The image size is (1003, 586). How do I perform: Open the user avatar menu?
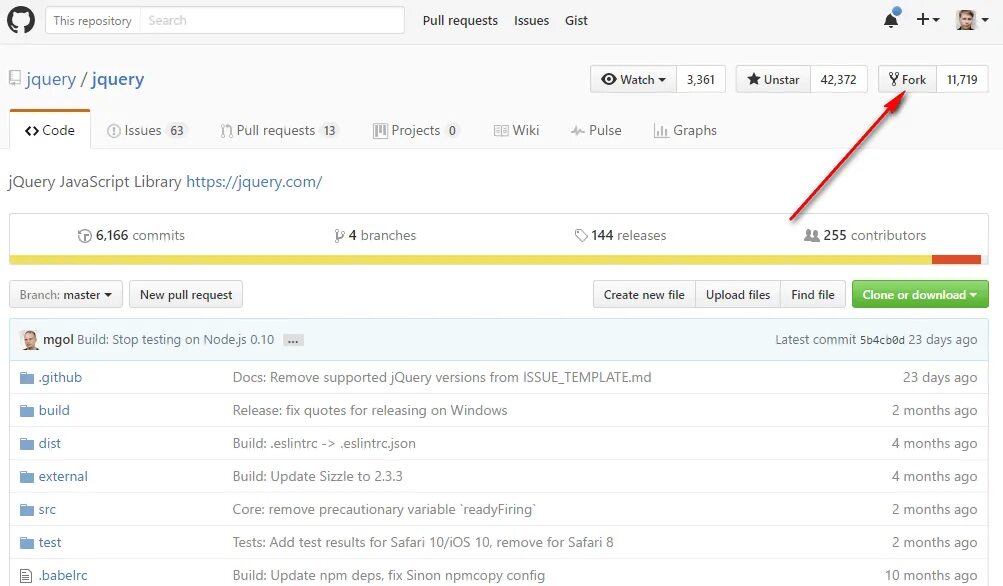[972, 20]
